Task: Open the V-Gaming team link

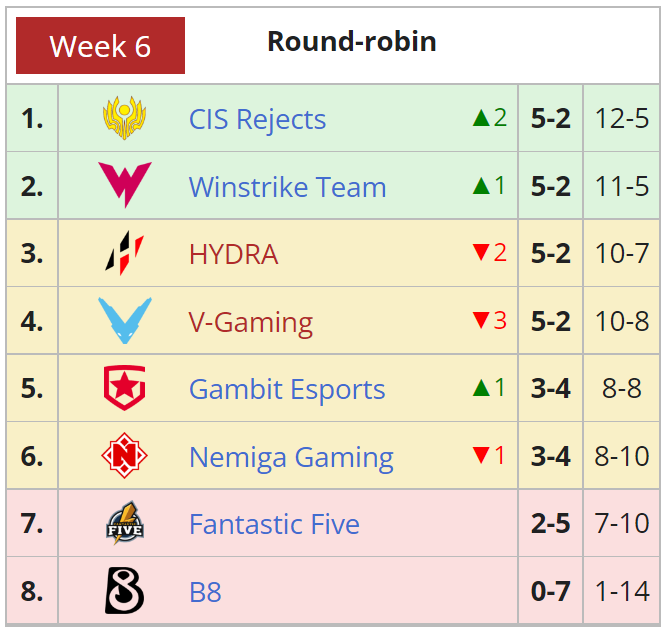Action: point(251,322)
